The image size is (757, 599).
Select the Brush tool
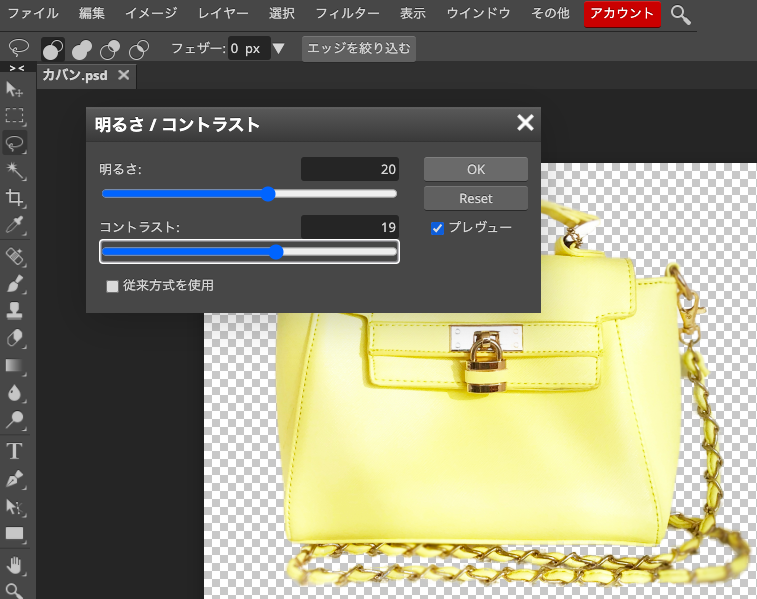pyautogui.click(x=14, y=283)
